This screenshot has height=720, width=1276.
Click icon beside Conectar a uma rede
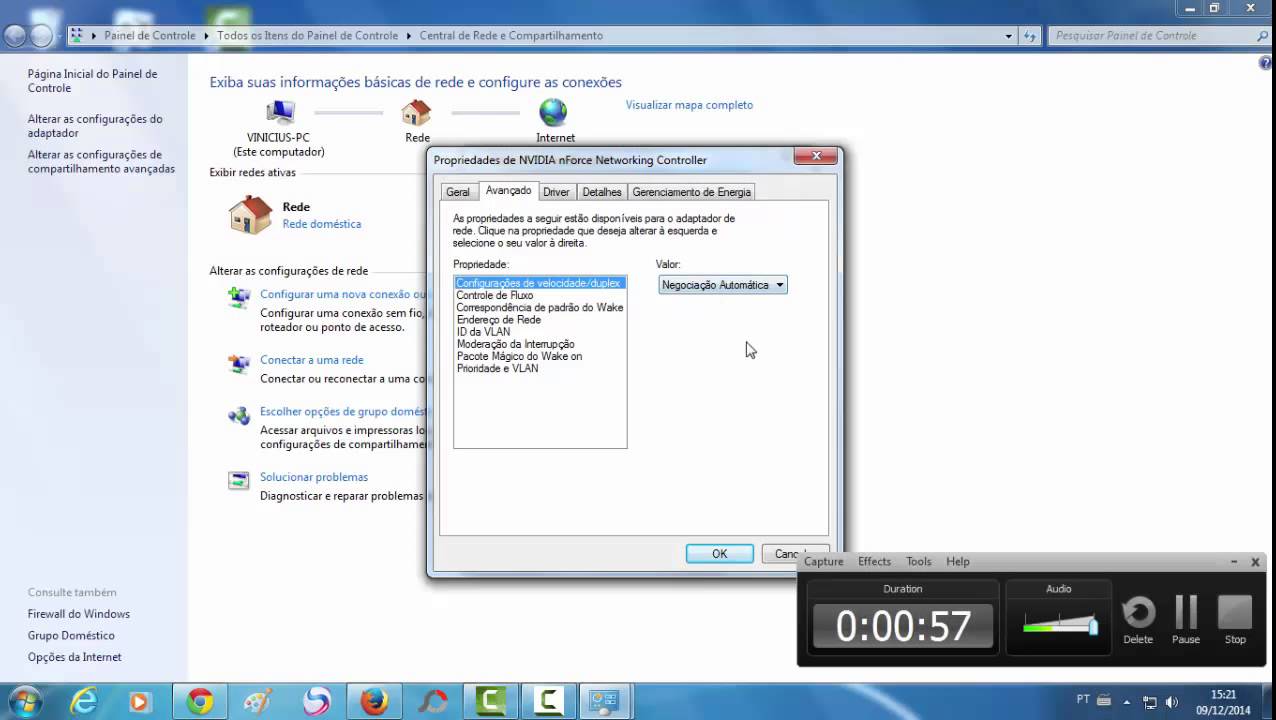pyautogui.click(x=239, y=363)
